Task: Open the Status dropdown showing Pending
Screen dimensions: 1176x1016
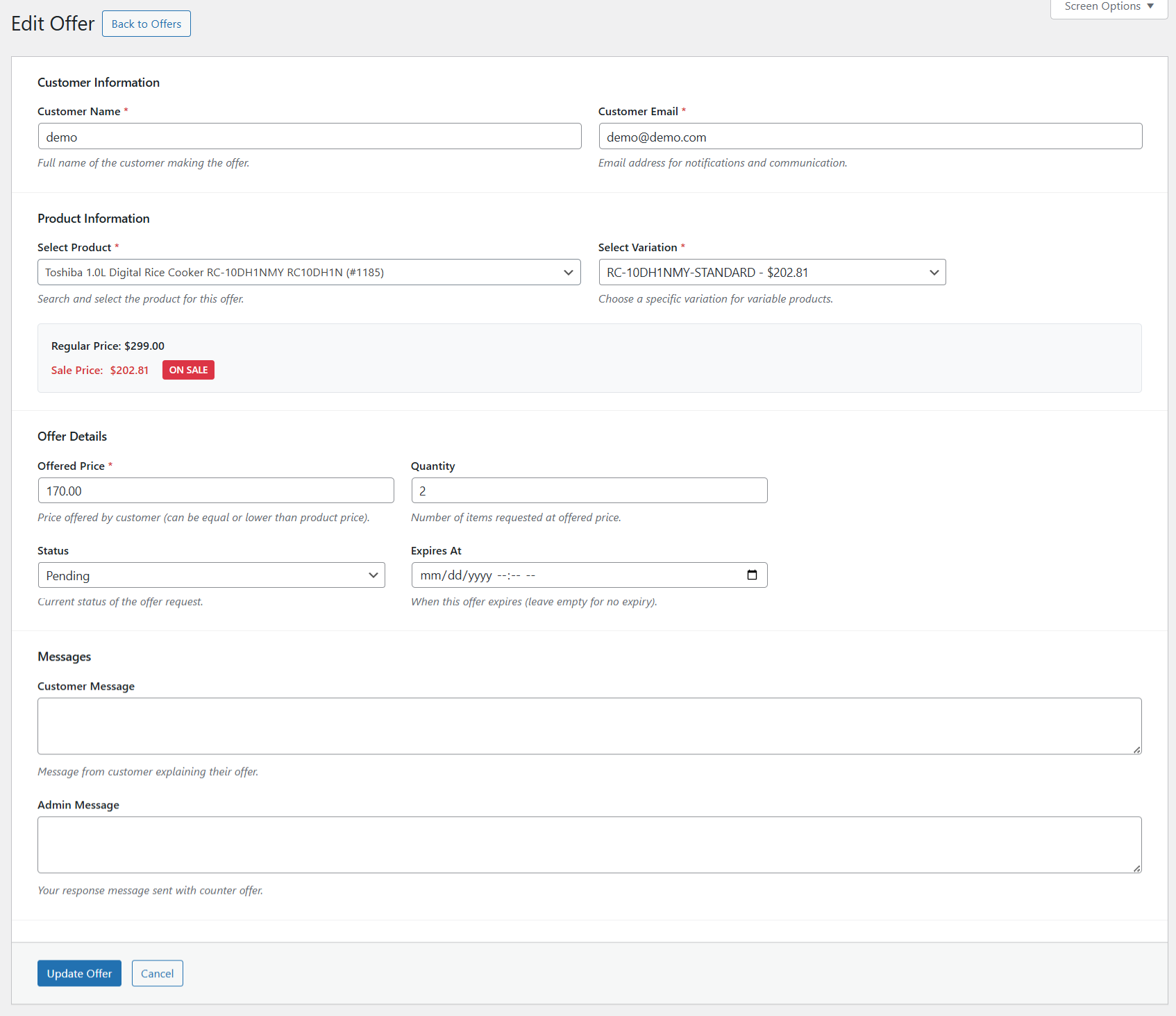Action: (x=211, y=575)
